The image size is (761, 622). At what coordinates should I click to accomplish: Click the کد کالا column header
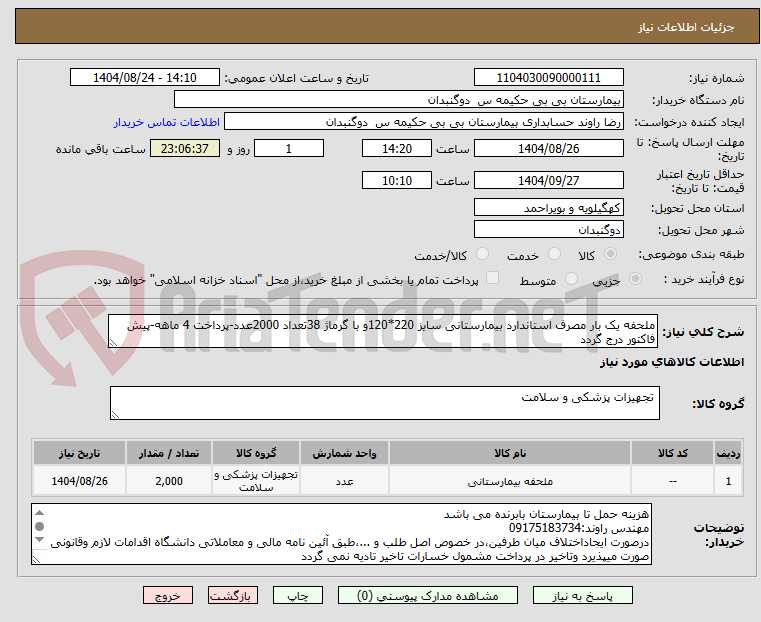click(x=672, y=454)
